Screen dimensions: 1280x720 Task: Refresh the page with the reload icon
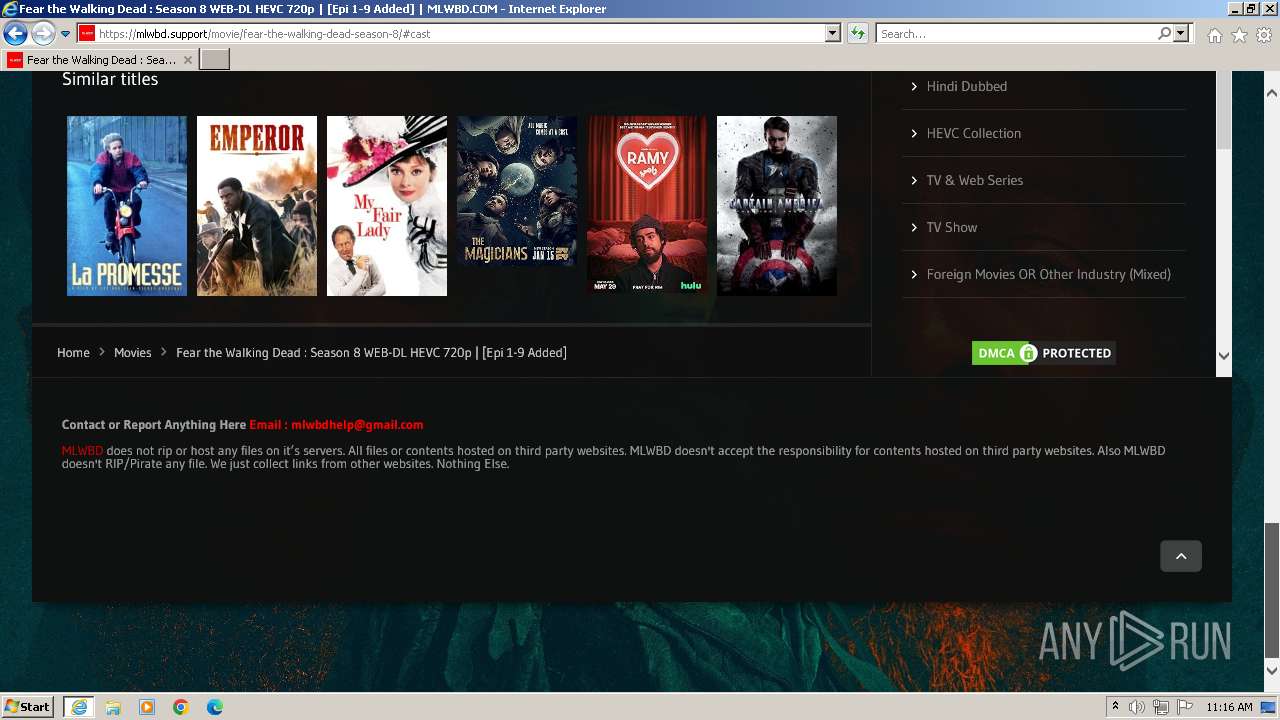(x=857, y=34)
